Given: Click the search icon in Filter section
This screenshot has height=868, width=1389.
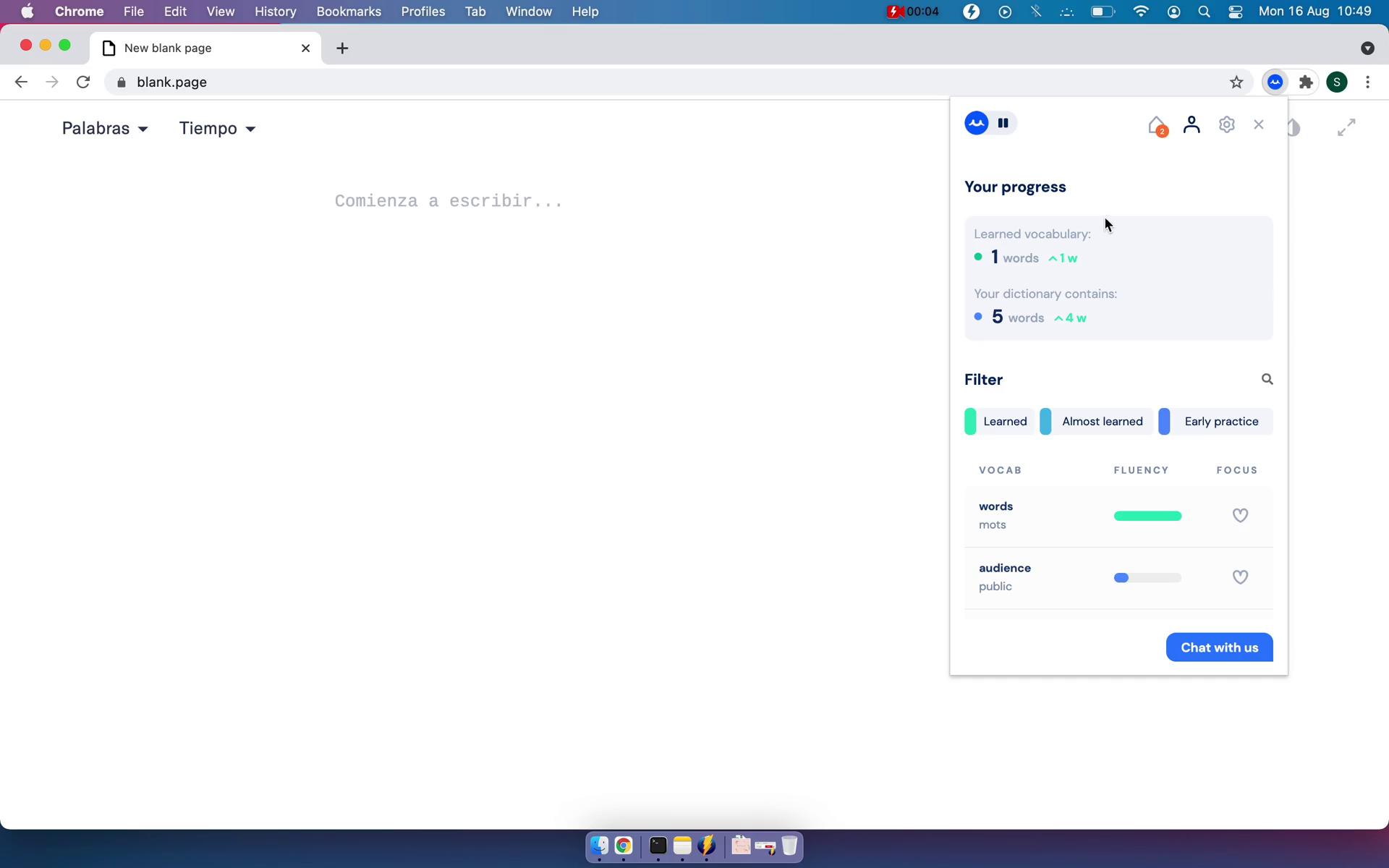Looking at the screenshot, I should [x=1267, y=378].
